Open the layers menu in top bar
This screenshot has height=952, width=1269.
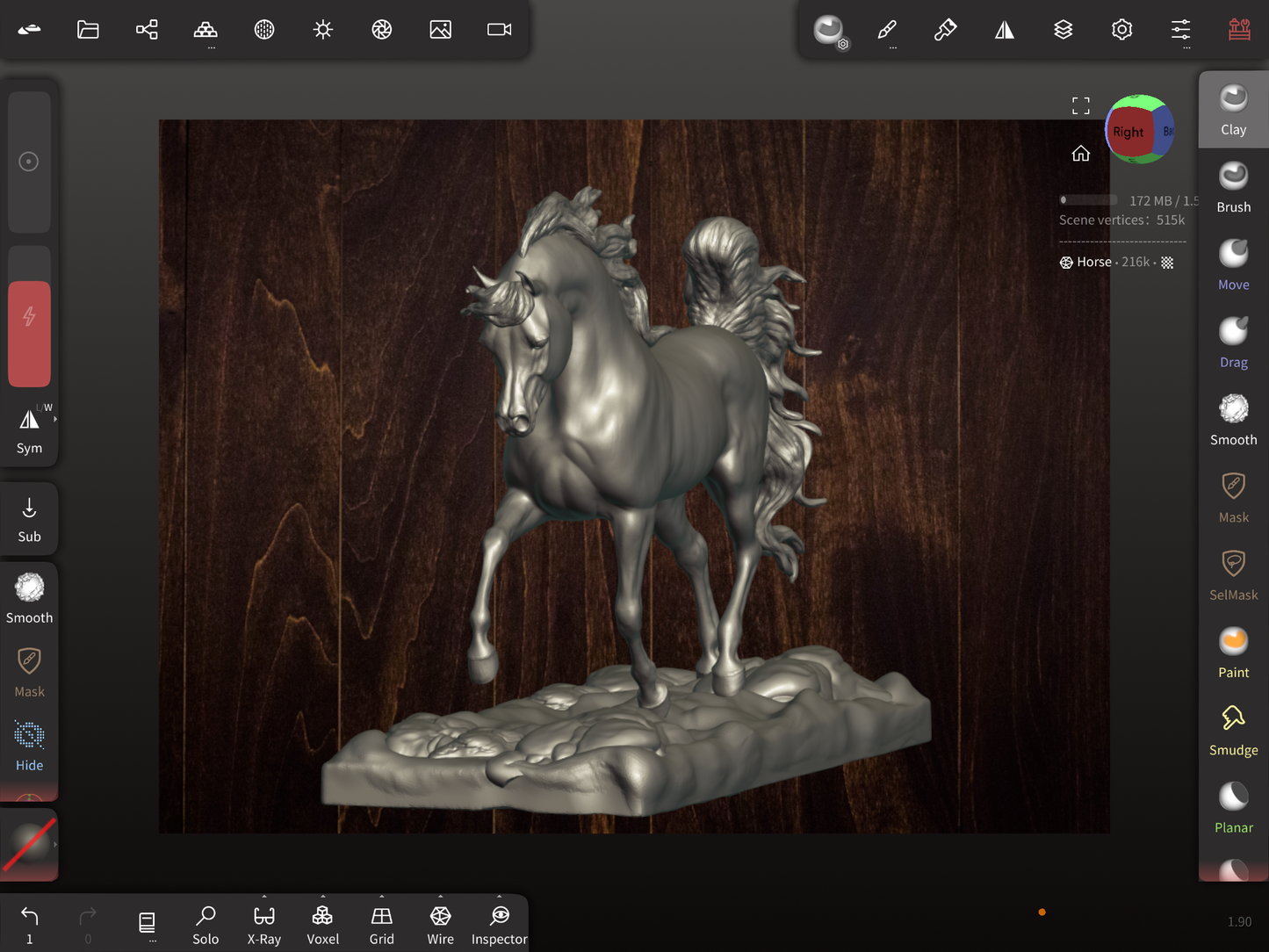pyautogui.click(x=1063, y=30)
